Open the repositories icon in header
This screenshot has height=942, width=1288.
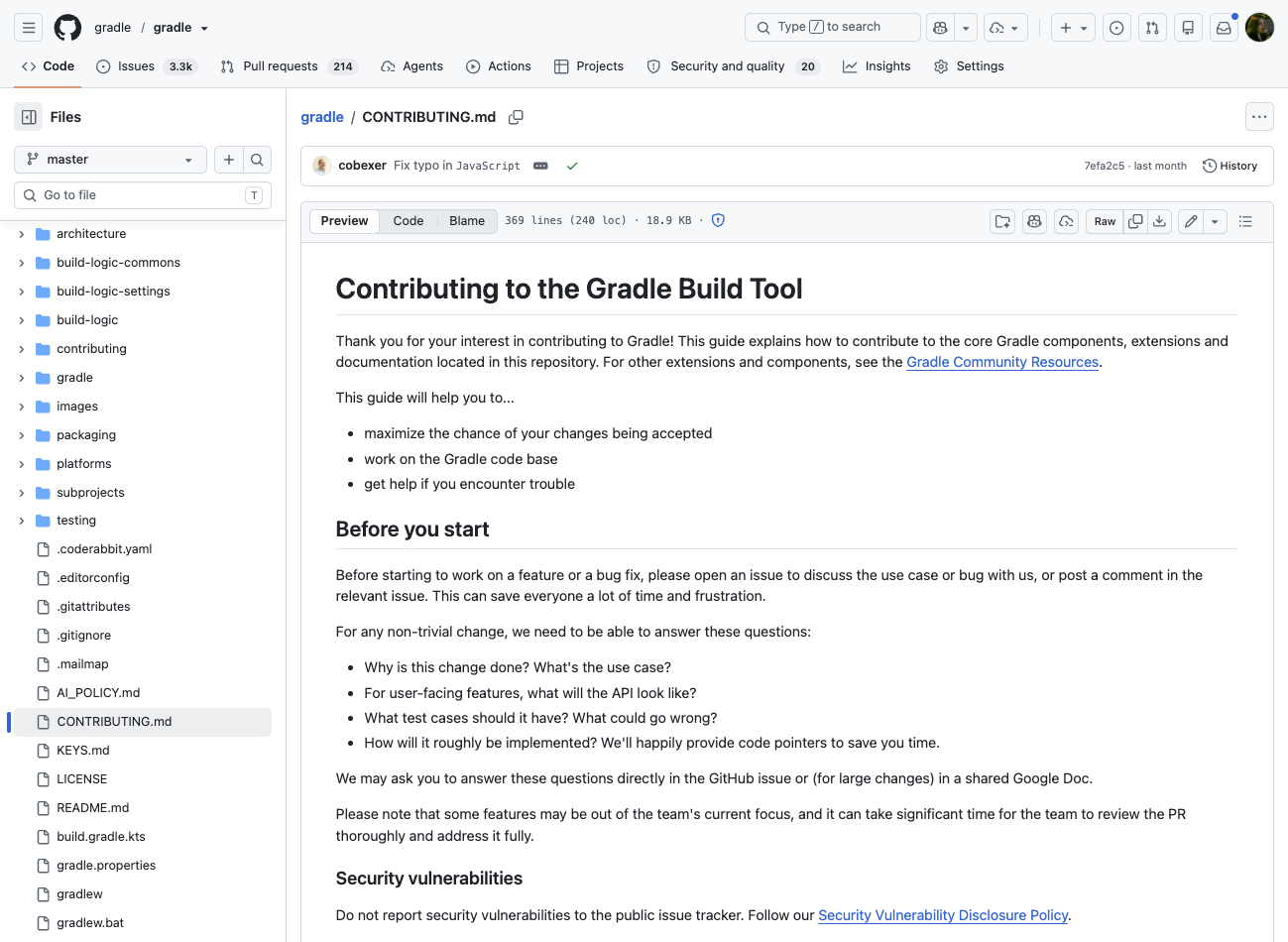pyautogui.click(x=1188, y=28)
